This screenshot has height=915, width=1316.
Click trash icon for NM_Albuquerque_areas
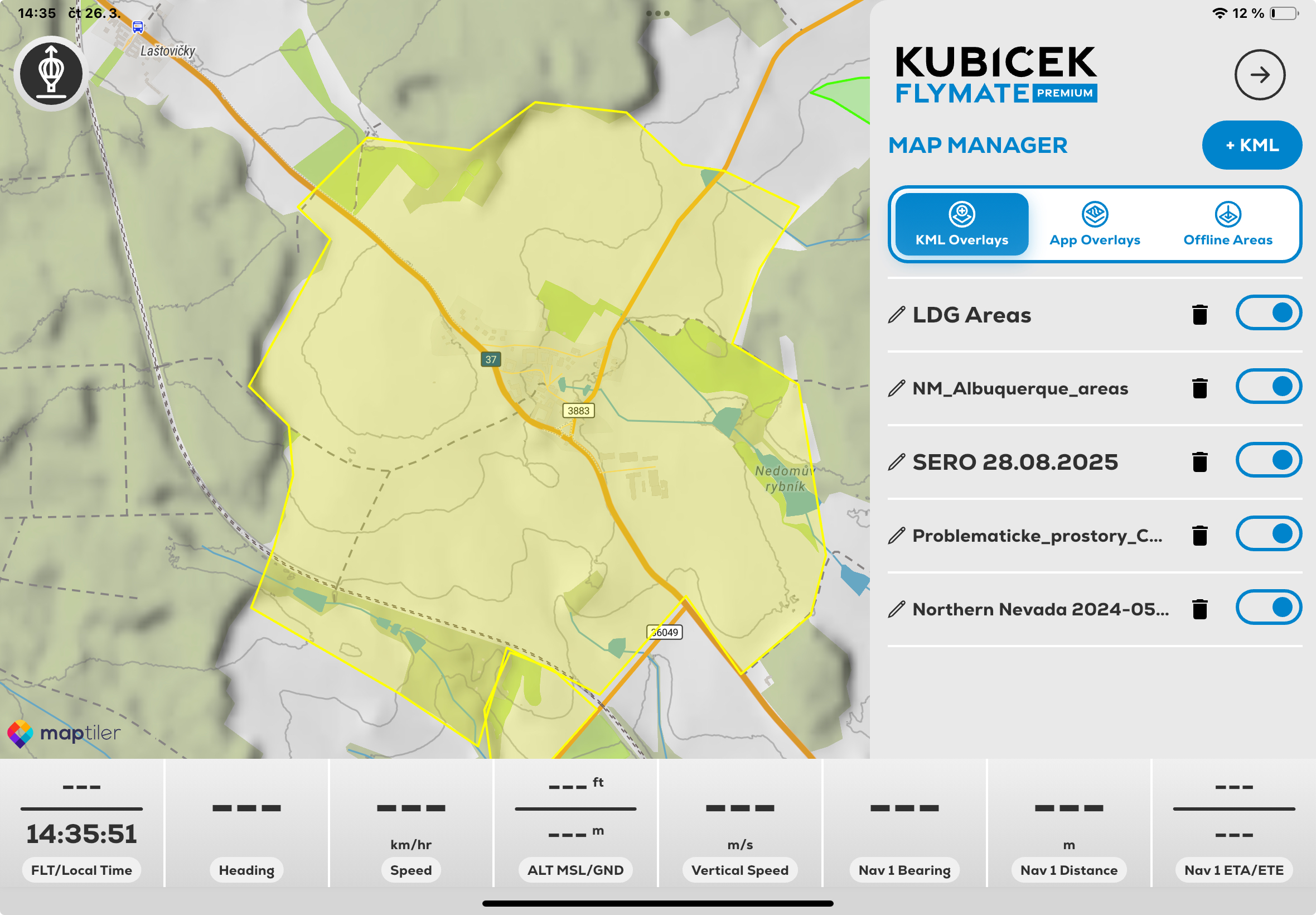[1199, 388]
